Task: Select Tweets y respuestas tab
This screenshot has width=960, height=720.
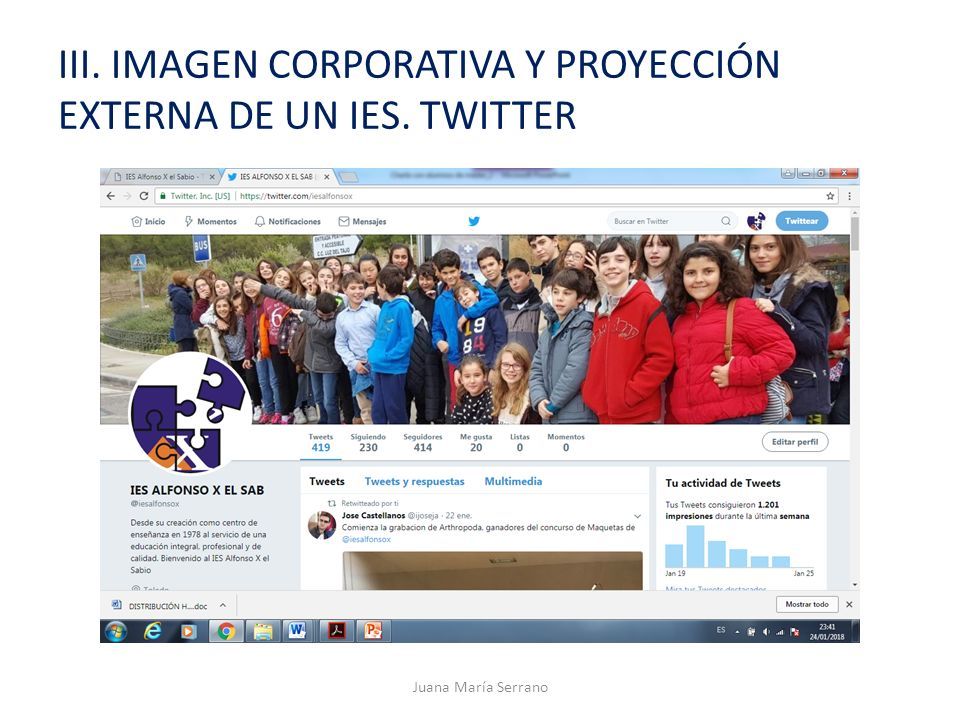Action: click(414, 482)
